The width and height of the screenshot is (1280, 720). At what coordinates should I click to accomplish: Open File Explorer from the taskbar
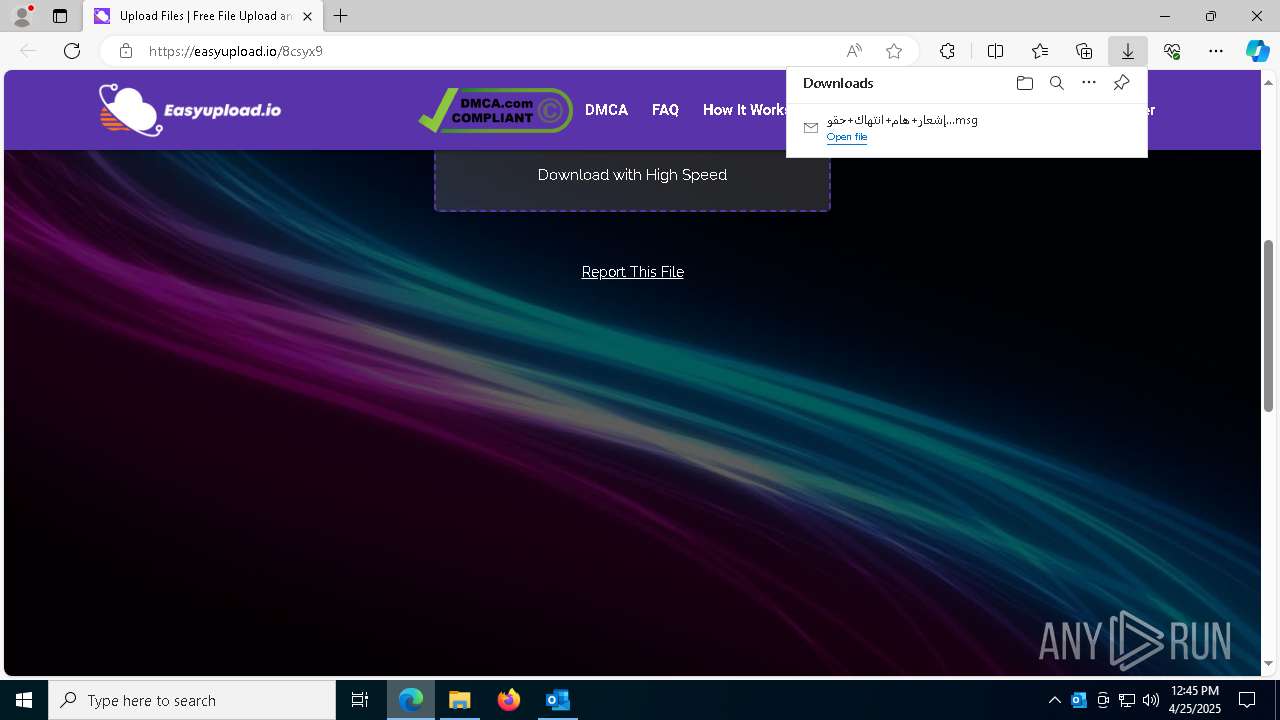(x=460, y=700)
